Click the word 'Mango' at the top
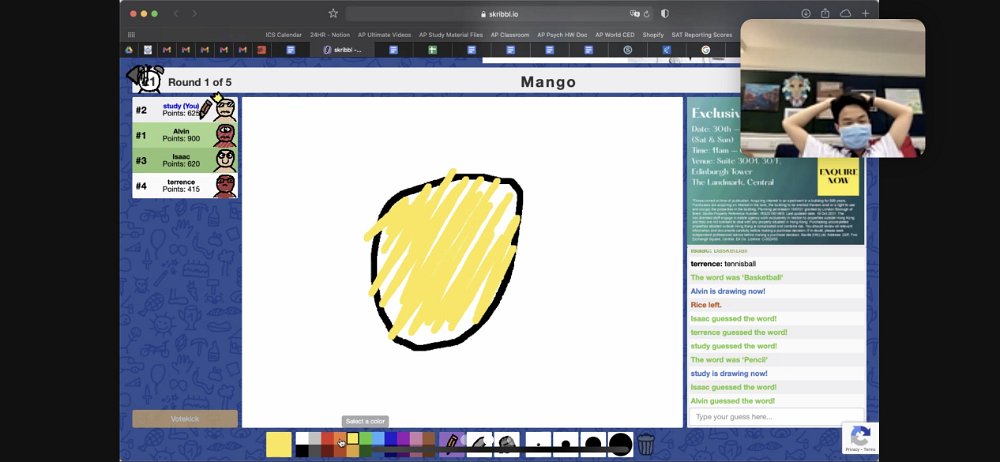Image resolution: width=1000 pixels, height=462 pixels. 548,82
